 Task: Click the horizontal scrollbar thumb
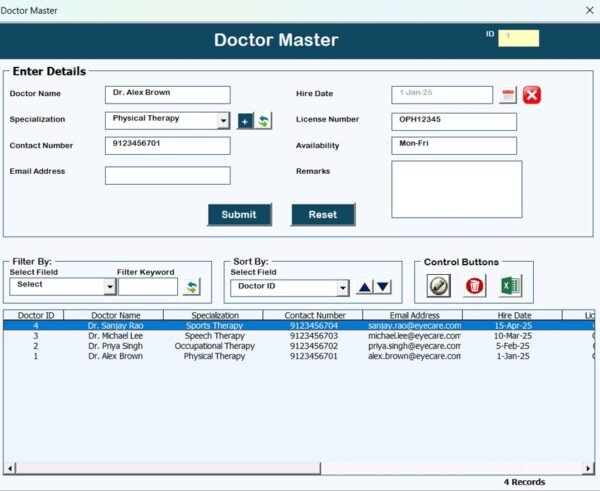coord(168,468)
